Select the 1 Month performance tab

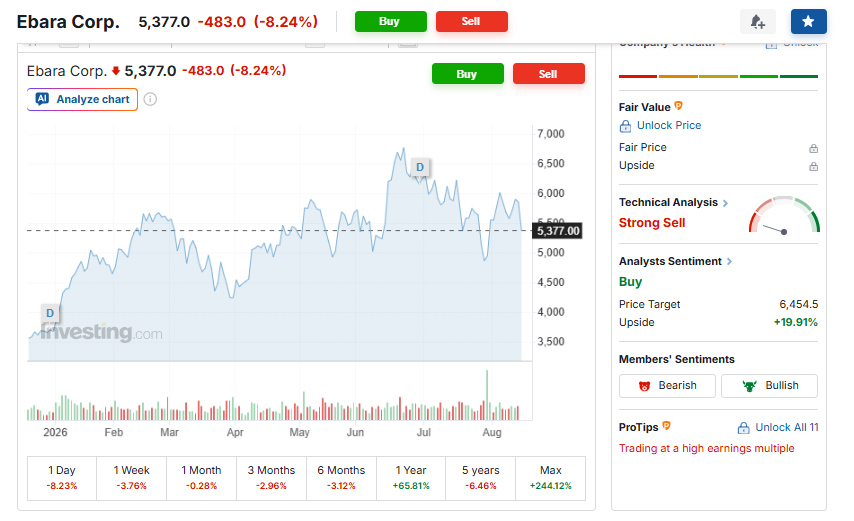201,478
